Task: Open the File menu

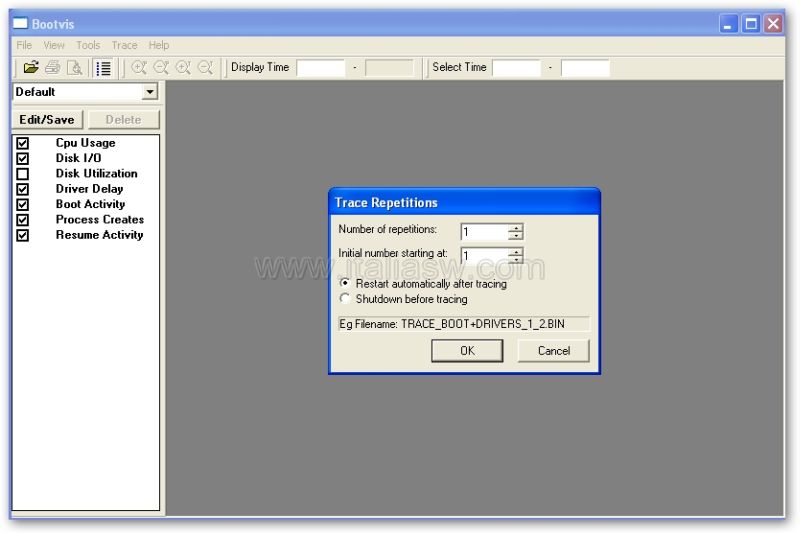Action: tap(24, 45)
